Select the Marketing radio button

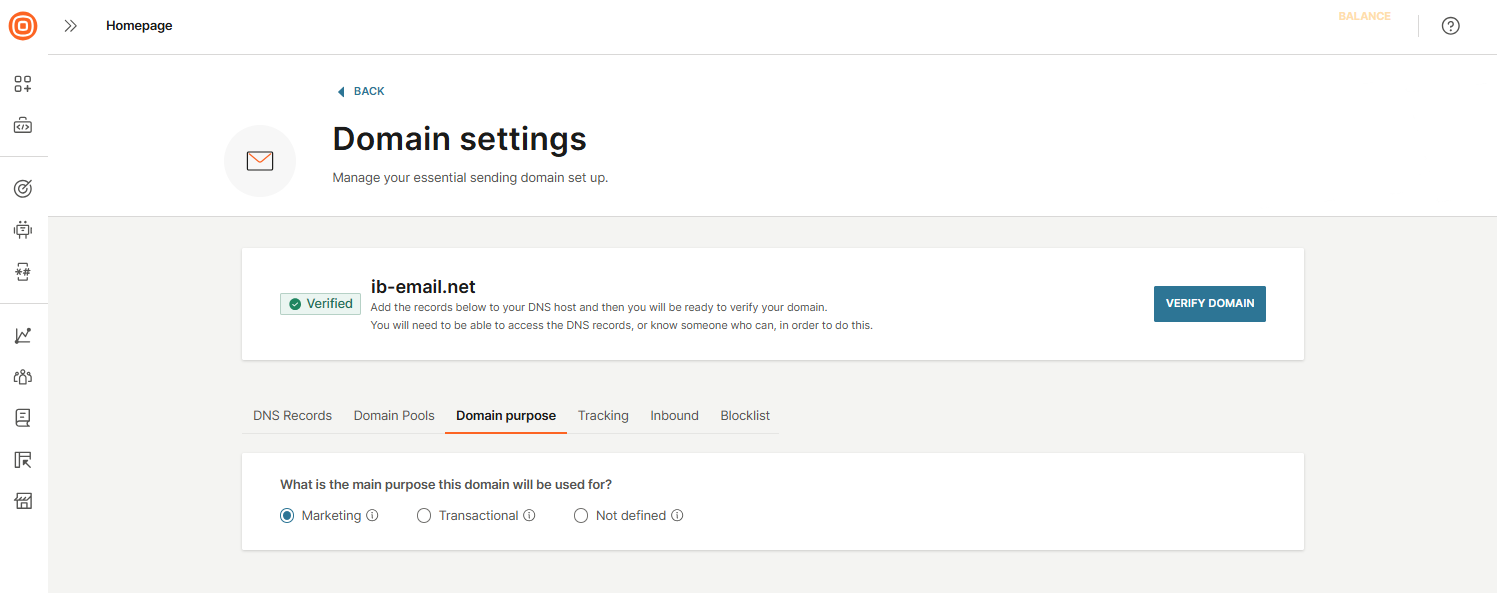287,516
